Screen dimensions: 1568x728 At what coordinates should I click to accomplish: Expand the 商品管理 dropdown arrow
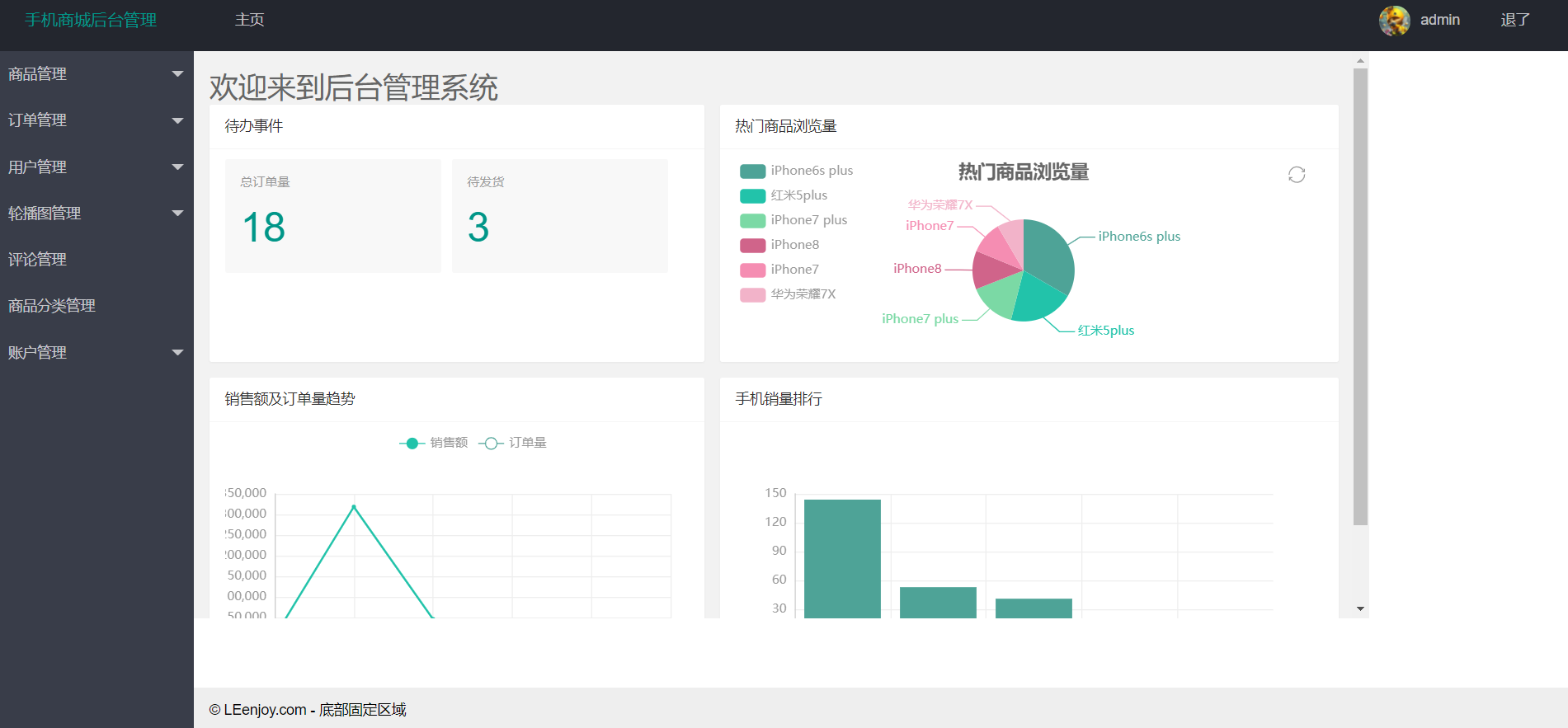[x=177, y=74]
